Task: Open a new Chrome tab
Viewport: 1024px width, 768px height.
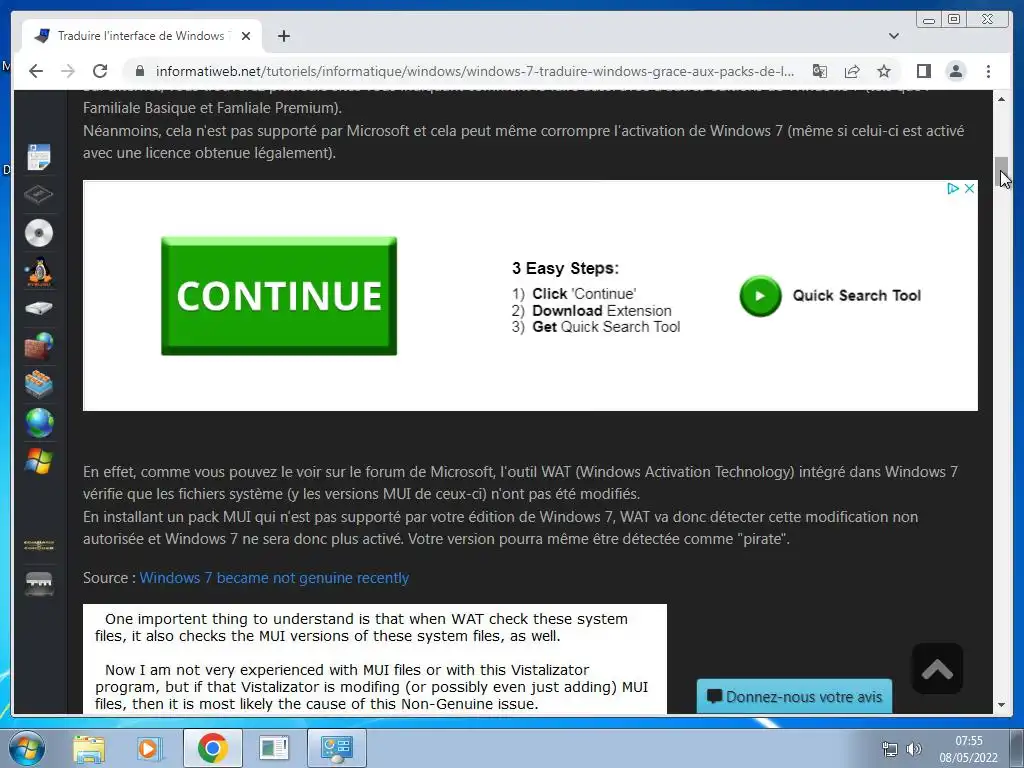Action: pyautogui.click(x=283, y=36)
